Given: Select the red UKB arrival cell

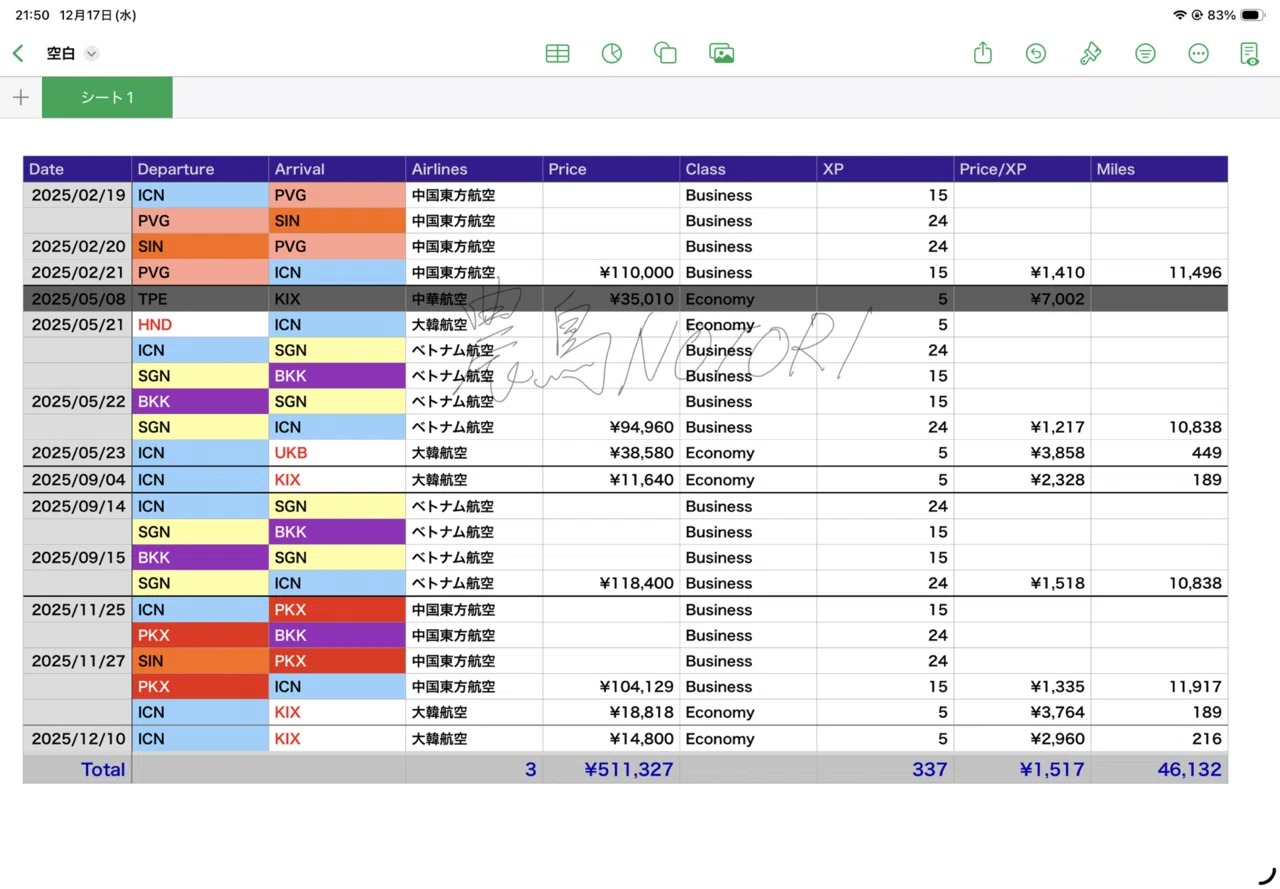Looking at the screenshot, I should [x=337, y=453].
